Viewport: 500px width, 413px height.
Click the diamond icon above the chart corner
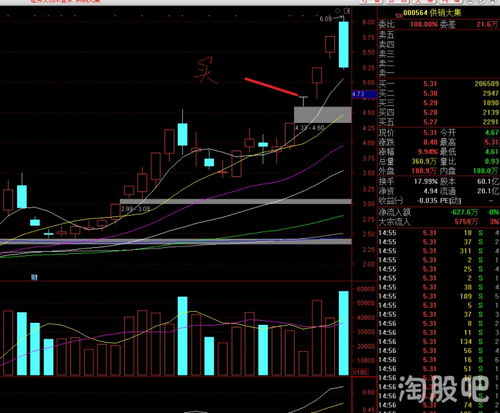tap(338, 11)
